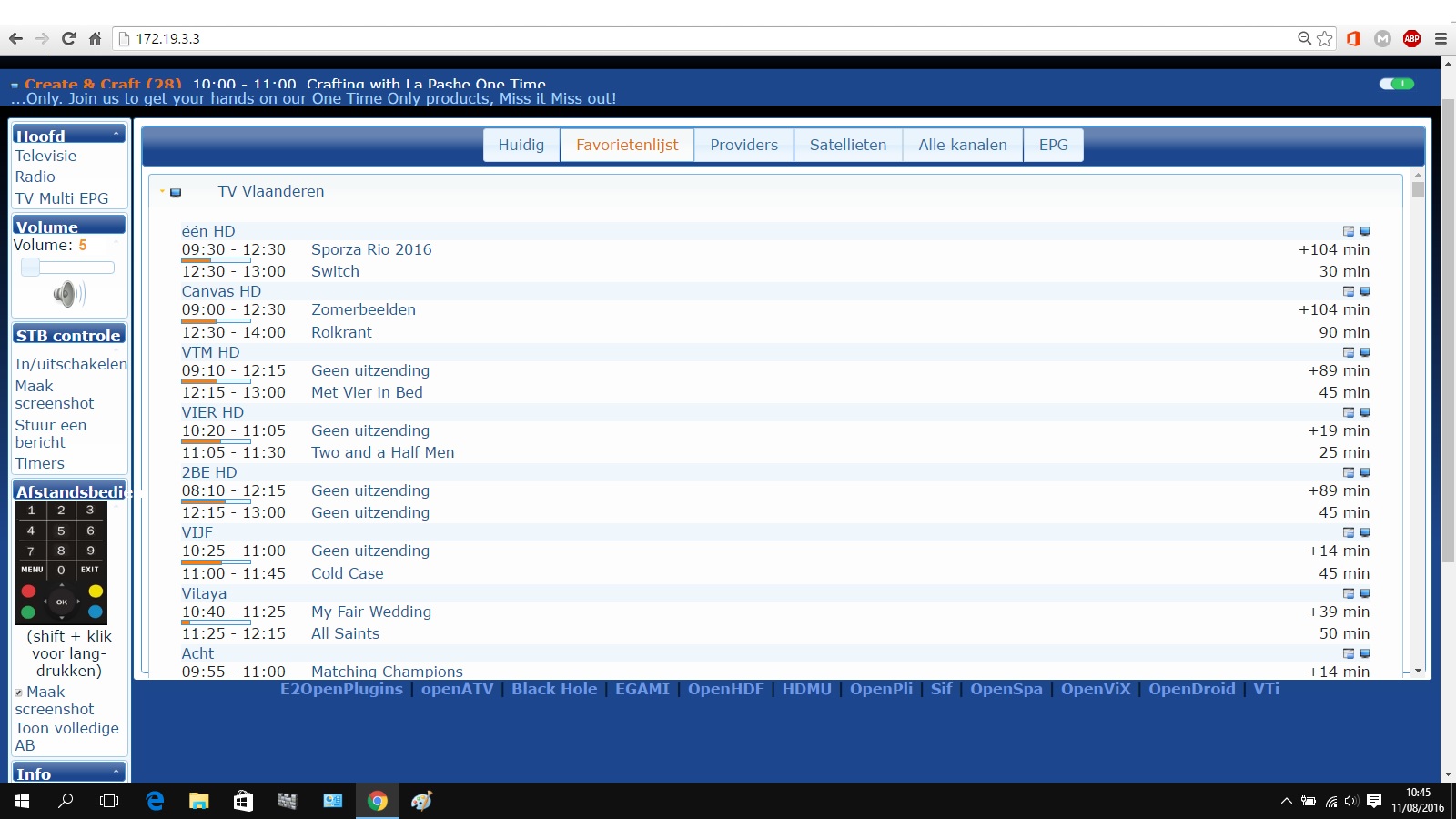Open the EPG window icon for Canvas HD
Screen dimensions: 1456x819
point(1349,291)
